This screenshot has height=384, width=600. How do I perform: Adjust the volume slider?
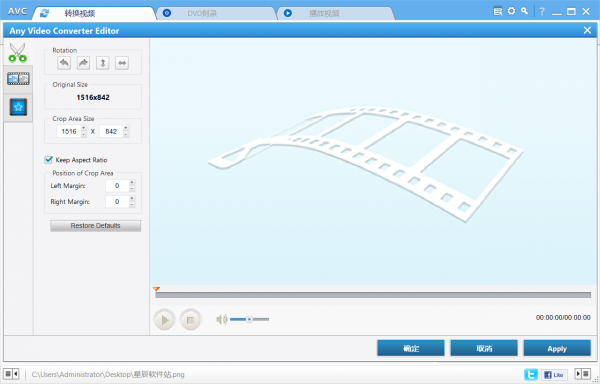click(249, 319)
